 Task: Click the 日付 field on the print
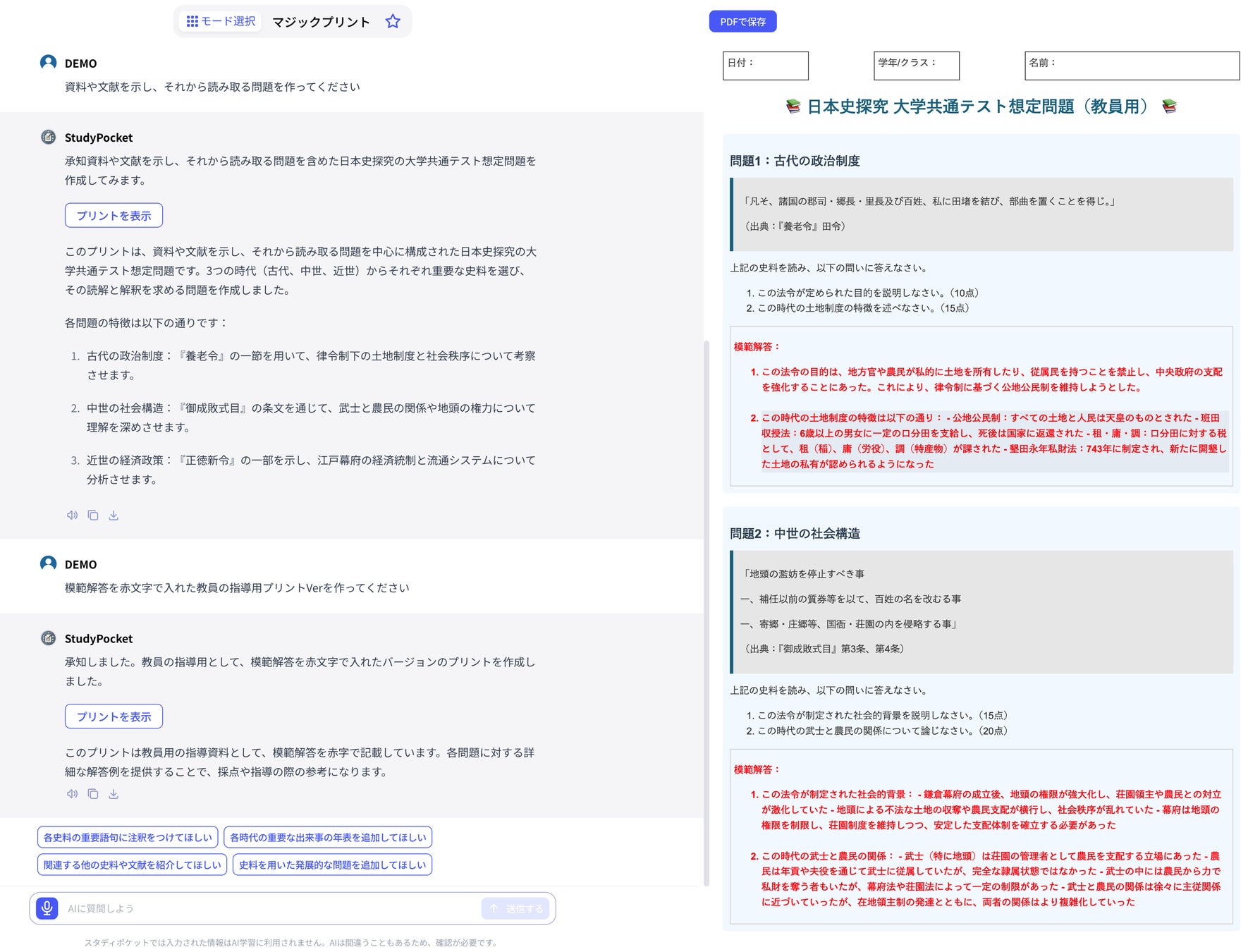pos(766,66)
